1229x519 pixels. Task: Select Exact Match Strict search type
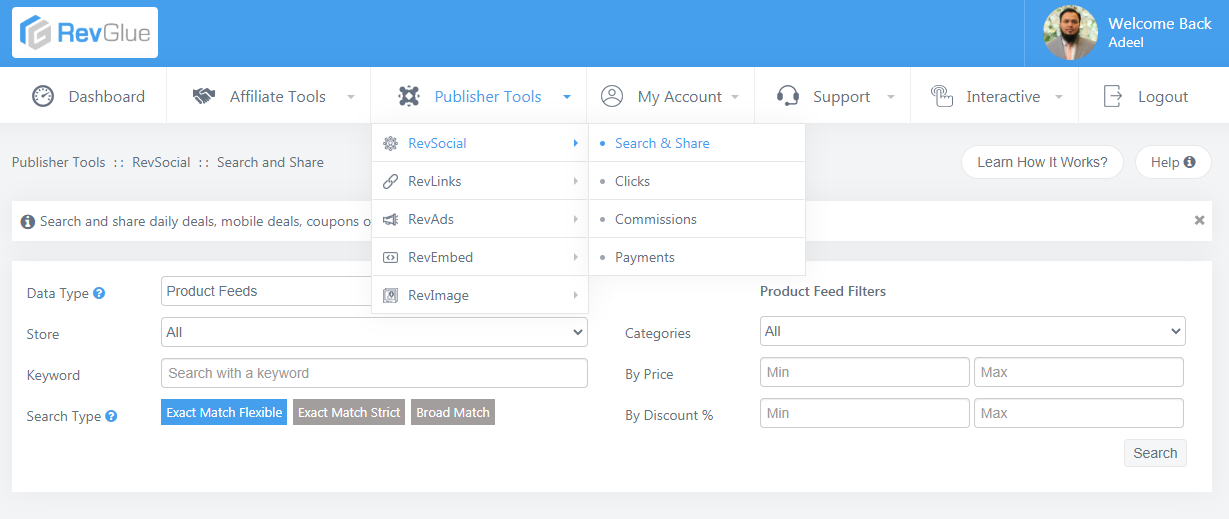(349, 412)
